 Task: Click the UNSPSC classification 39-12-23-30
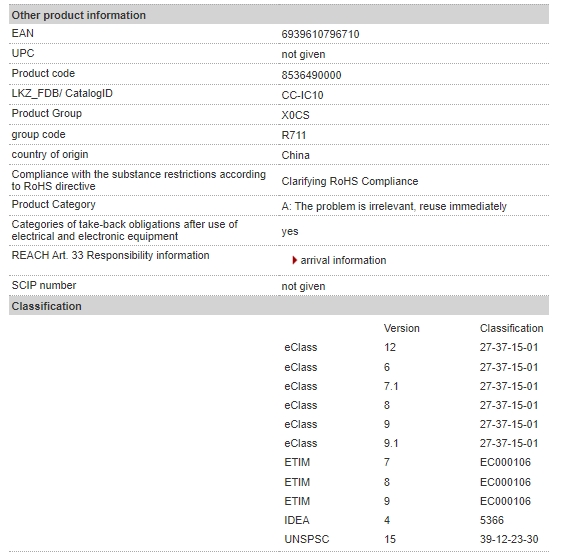509,539
